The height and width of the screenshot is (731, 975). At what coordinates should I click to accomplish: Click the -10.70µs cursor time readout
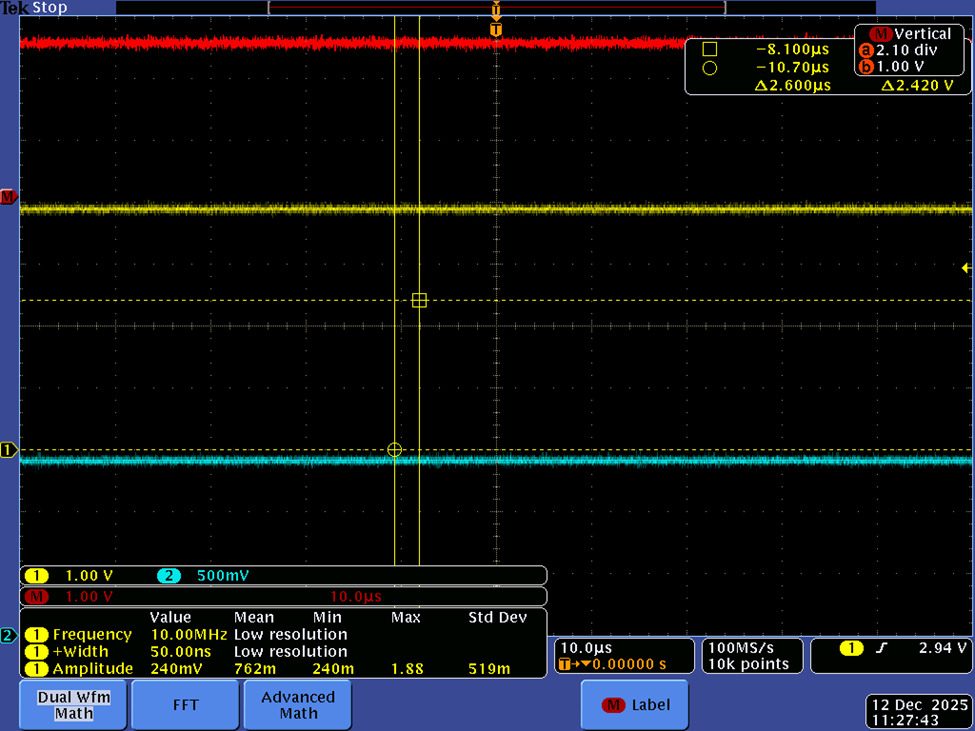click(793, 67)
